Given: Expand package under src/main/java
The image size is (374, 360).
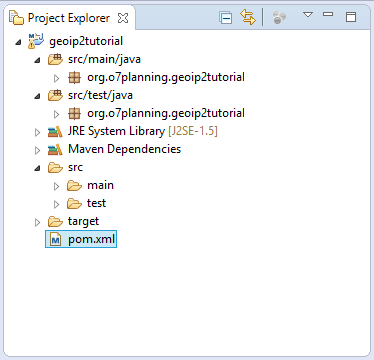Looking at the screenshot, I should click(x=56, y=78).
